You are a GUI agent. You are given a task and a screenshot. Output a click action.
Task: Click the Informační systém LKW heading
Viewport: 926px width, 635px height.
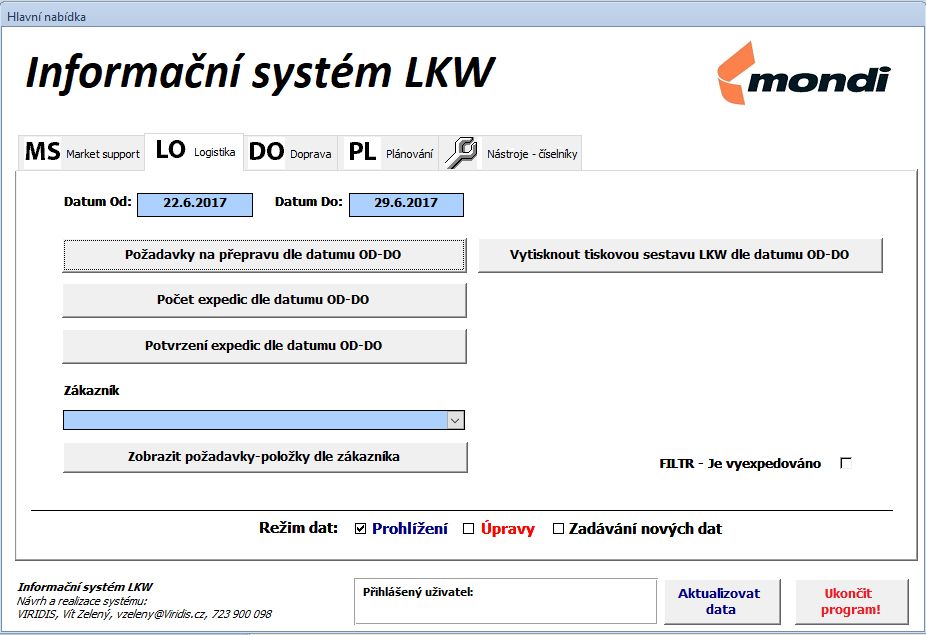[260, 73]
